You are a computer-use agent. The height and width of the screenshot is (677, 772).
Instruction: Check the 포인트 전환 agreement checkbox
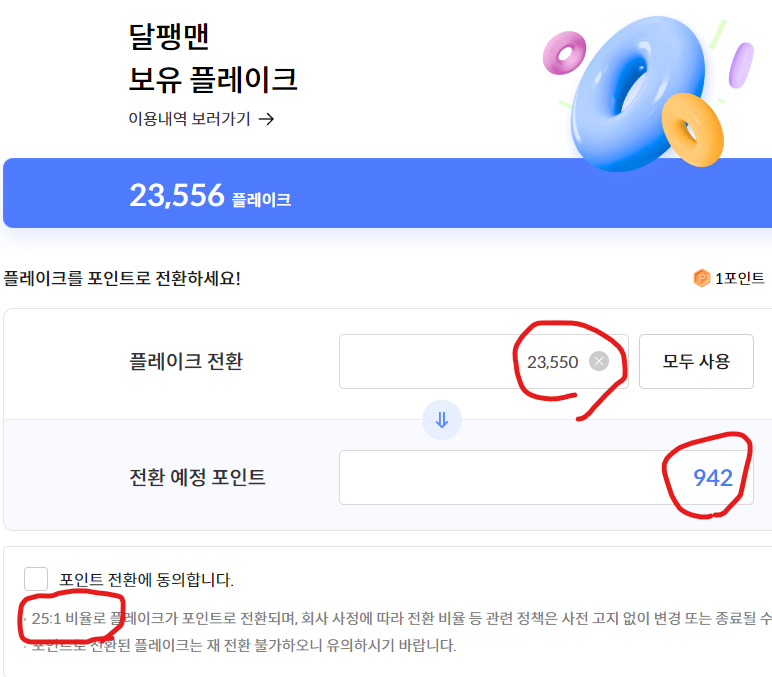pos(36,579)
